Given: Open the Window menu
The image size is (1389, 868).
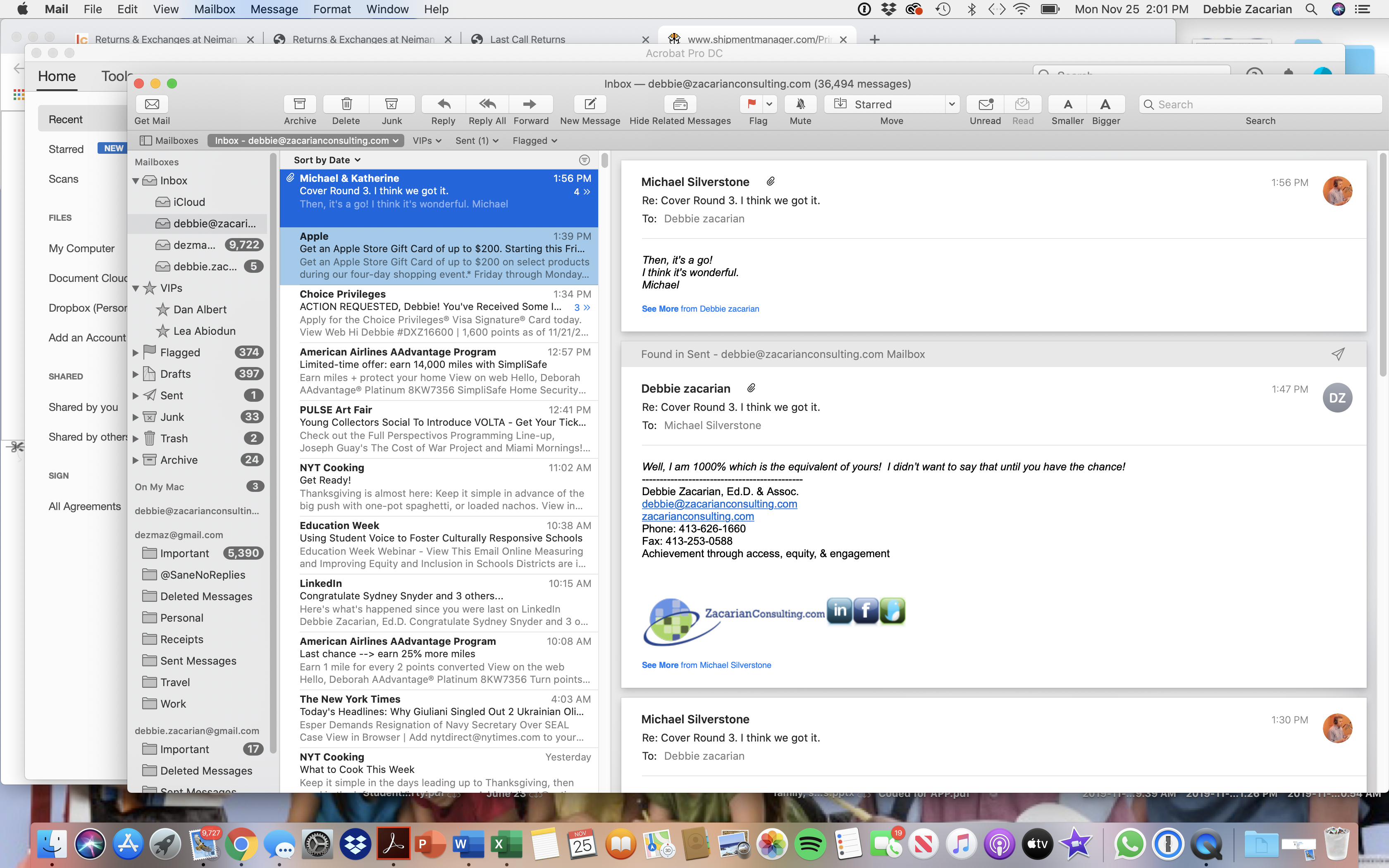Looking at the screenshot, I should pos(387,9).
